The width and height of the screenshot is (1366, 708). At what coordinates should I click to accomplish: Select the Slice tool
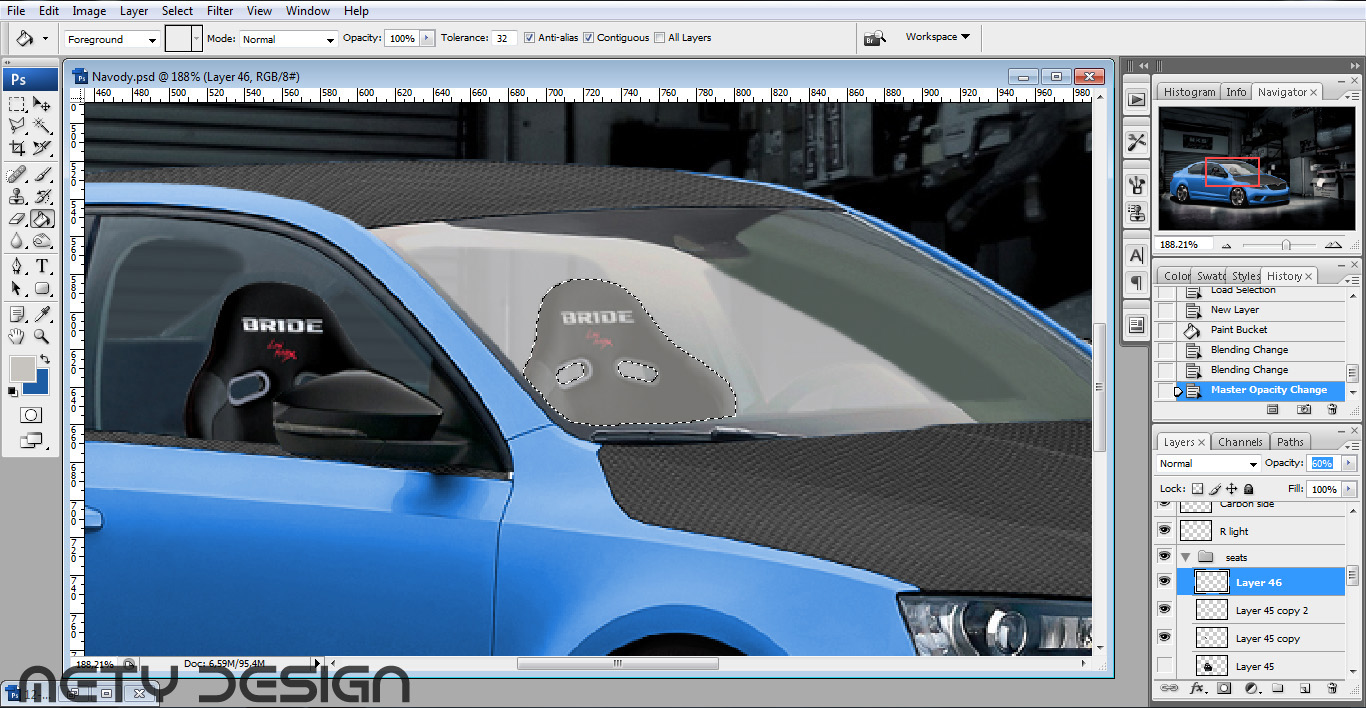click(42, 148)
